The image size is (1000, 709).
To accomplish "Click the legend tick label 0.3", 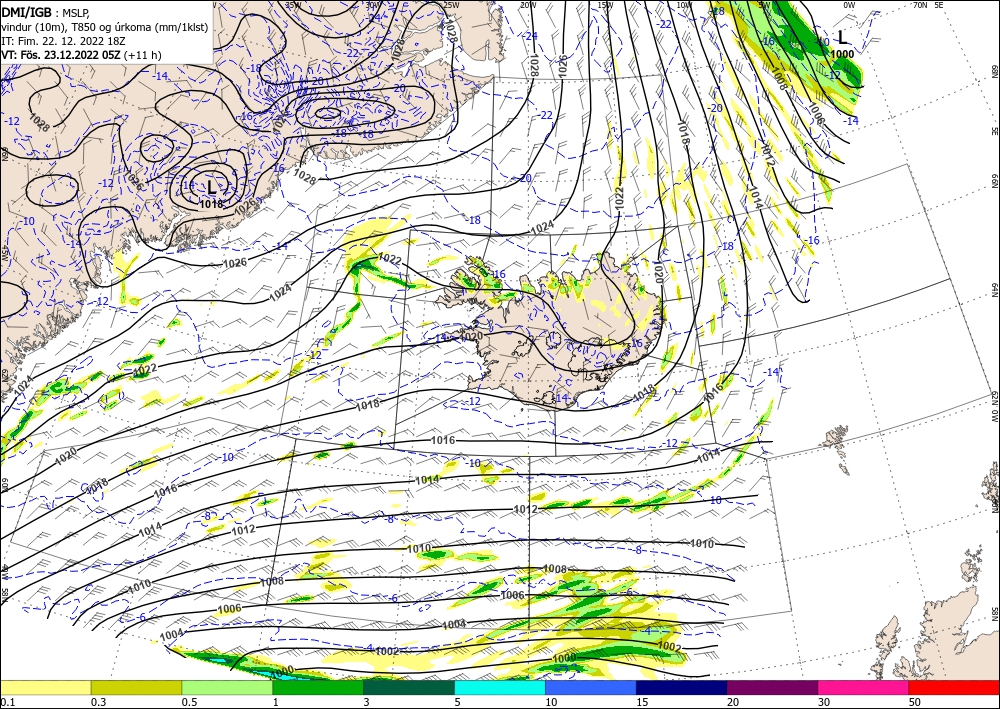I will coord(98,702).
